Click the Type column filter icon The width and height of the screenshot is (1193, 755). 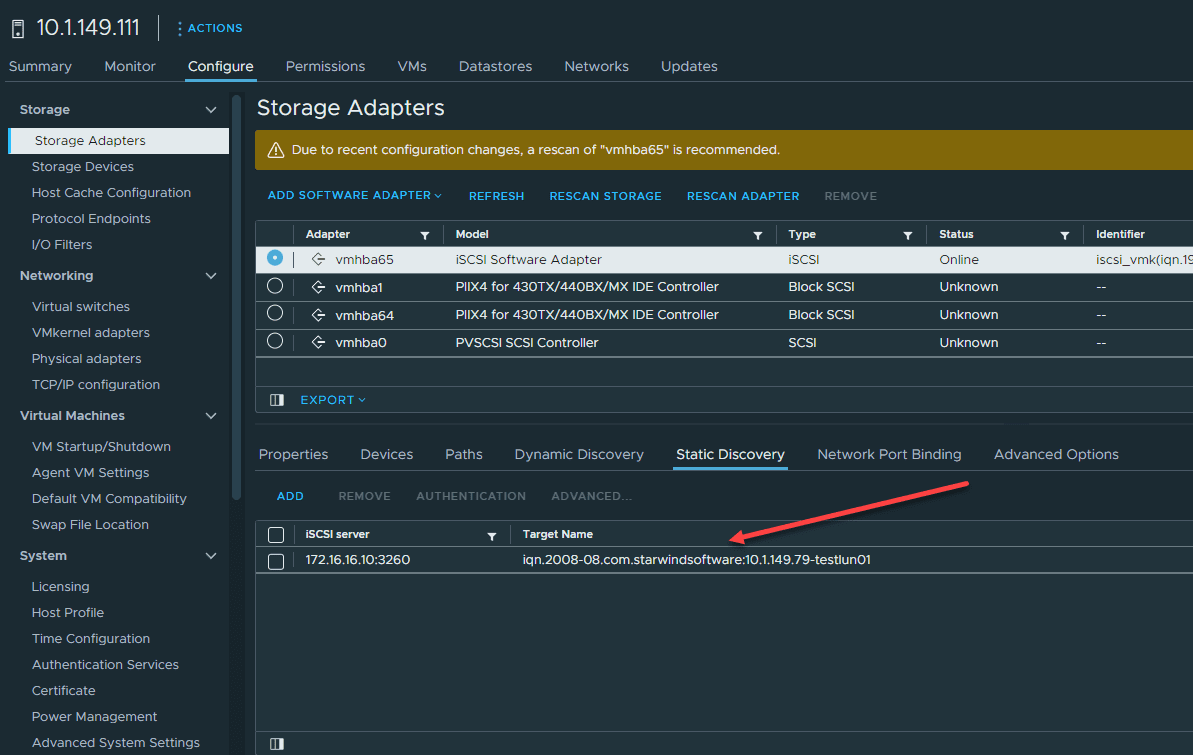pyautogui.click(x=908, y=235)
